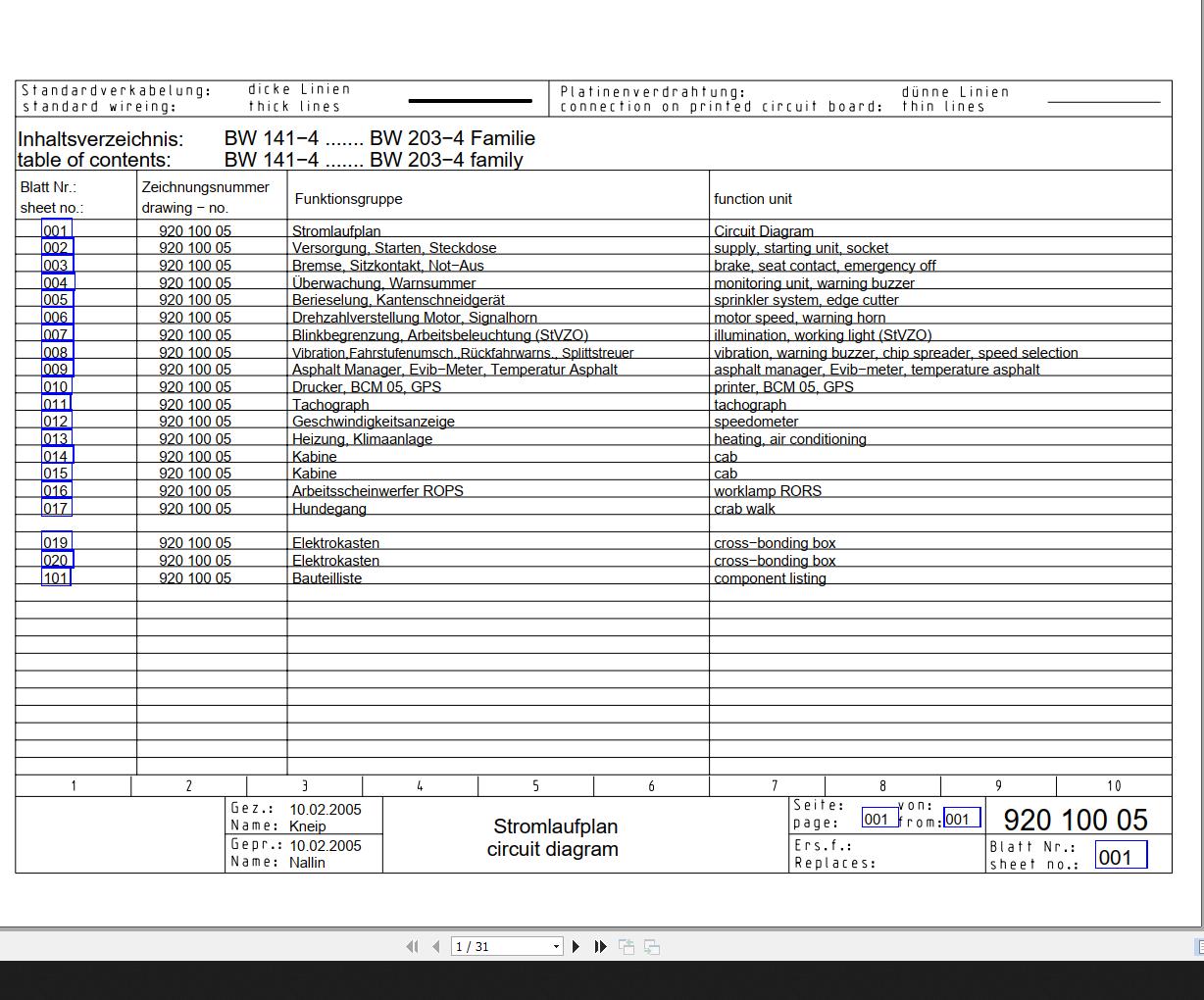Click the von/from 001 box
Viewport: 1204px width, 1000px height.
961,819
